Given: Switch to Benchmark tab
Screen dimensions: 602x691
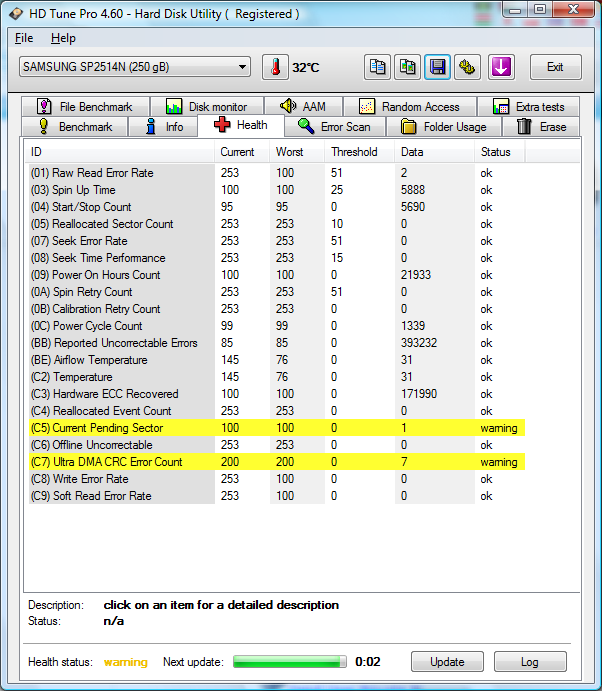Looking at the screenshot, I should click(x=75, y=127).
